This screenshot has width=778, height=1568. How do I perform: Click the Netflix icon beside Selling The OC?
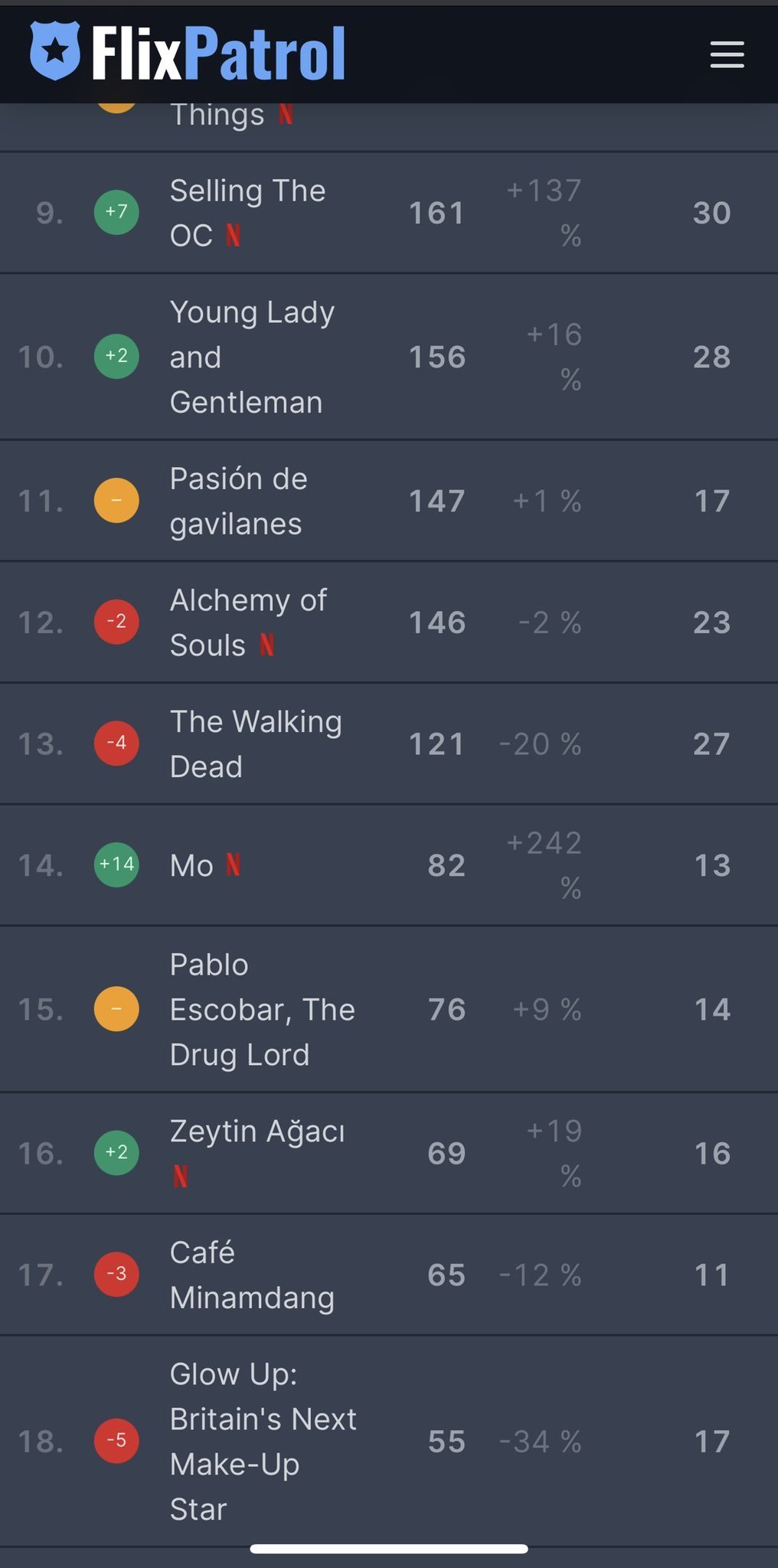[x=234, y=235]
